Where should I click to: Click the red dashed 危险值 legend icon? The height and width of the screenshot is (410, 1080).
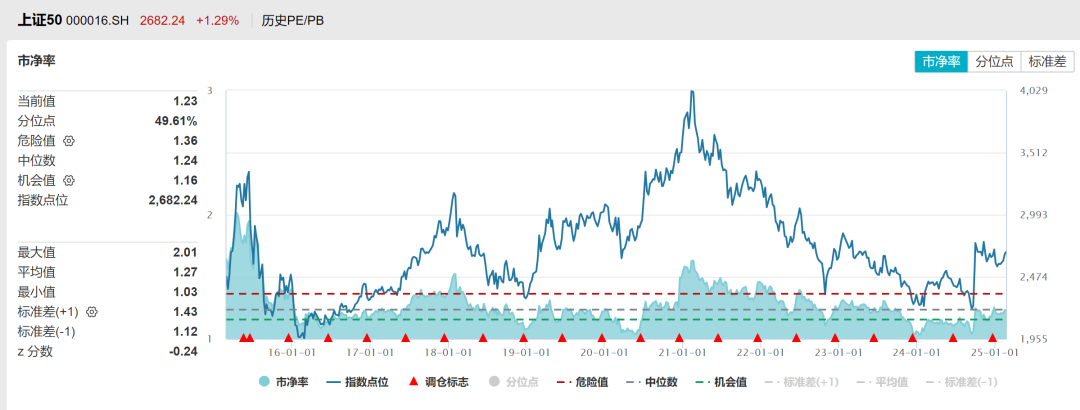[562, 381]
